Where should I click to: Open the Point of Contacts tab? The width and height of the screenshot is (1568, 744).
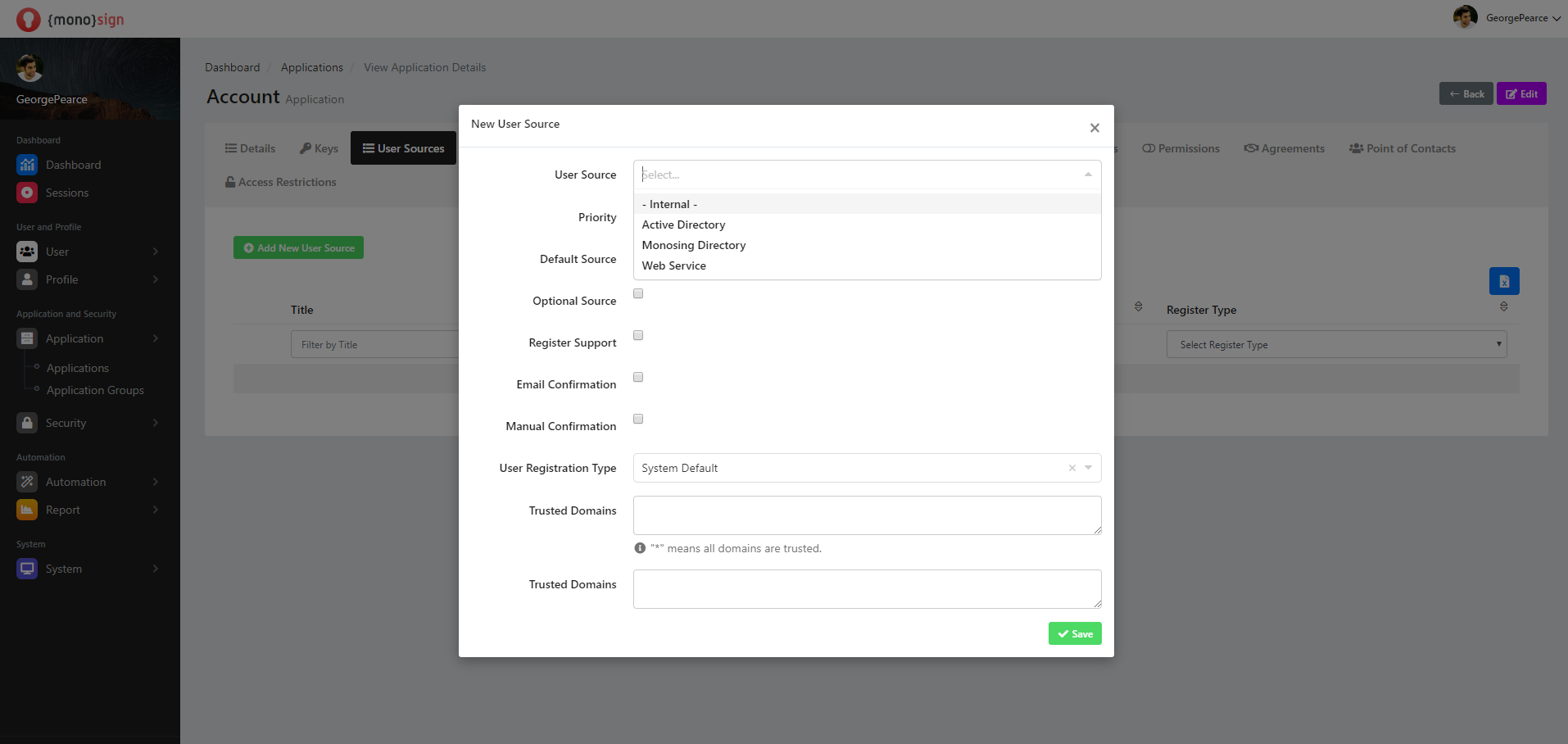(1403, 148)
